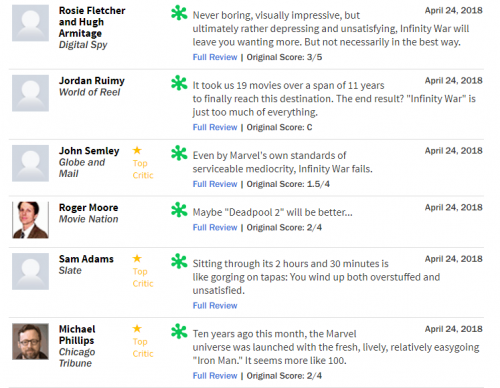
Task: Click the World of Reel publication name
Action: click(89, 92)
